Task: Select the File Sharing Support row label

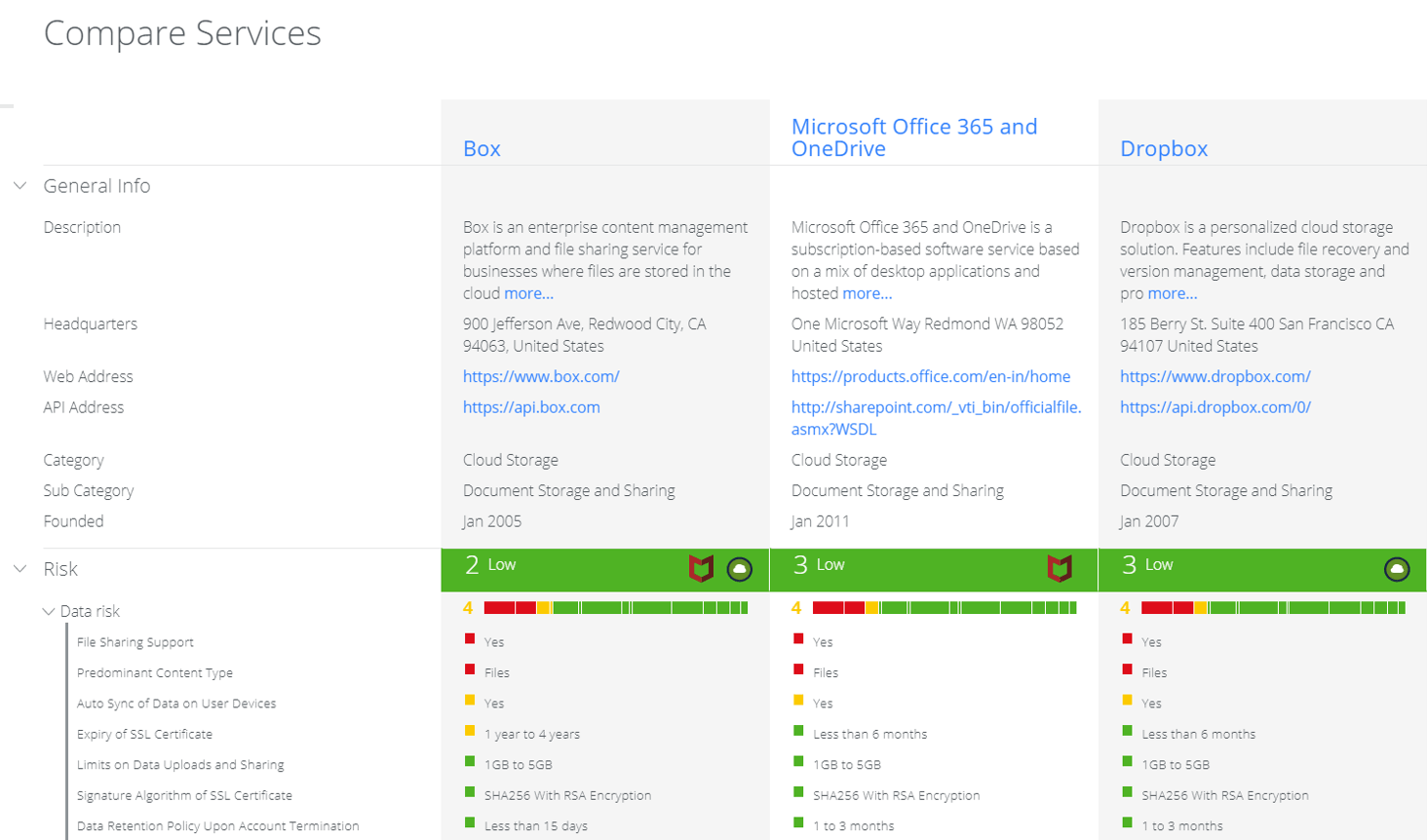Action: pyautogui.click(x=135, y=642)
